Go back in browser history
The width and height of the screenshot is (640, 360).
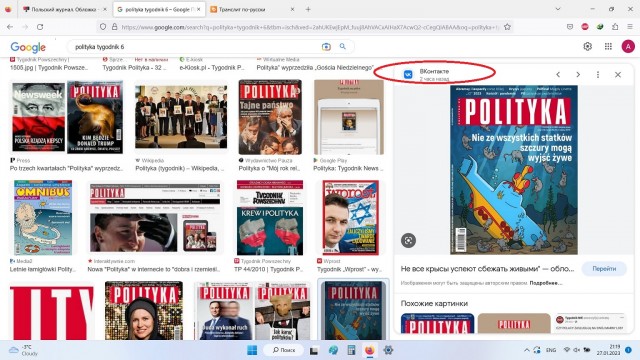(x=10, y=27)
